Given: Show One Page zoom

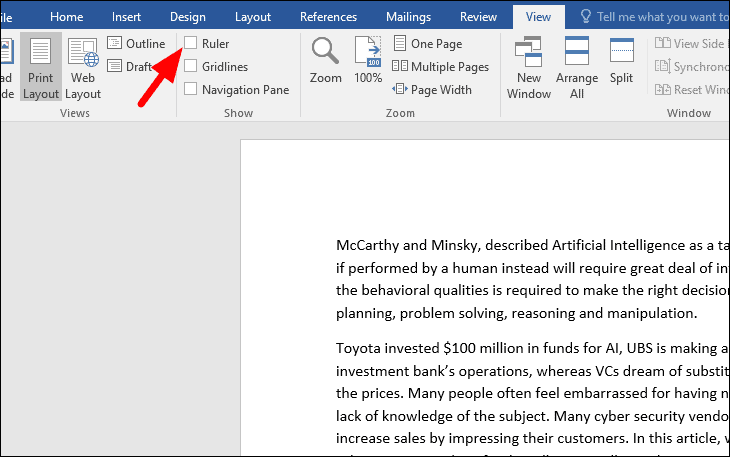Looking at the screenshot, I should [x=428, y=43].
